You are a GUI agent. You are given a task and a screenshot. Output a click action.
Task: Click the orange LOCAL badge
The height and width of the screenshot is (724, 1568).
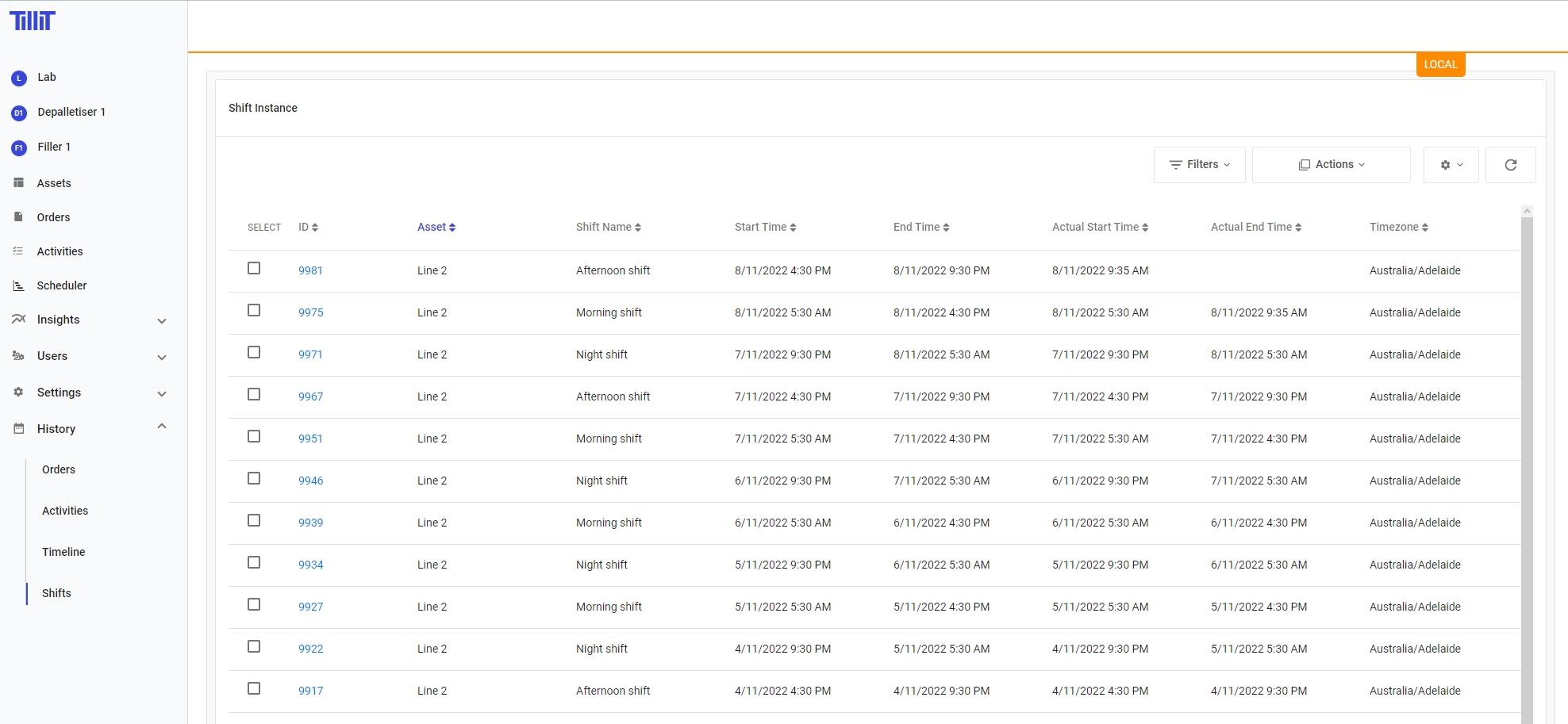1439,65
